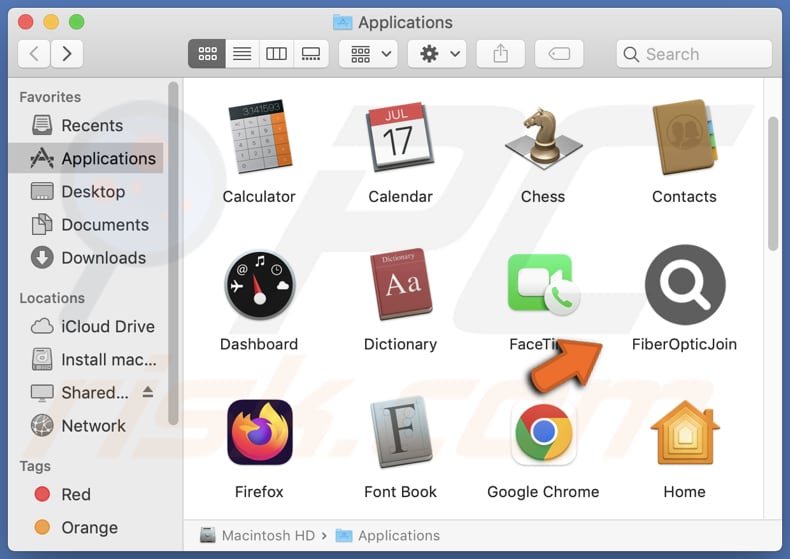
Task: Go back with the left chevron button
Action: [34, 53]
